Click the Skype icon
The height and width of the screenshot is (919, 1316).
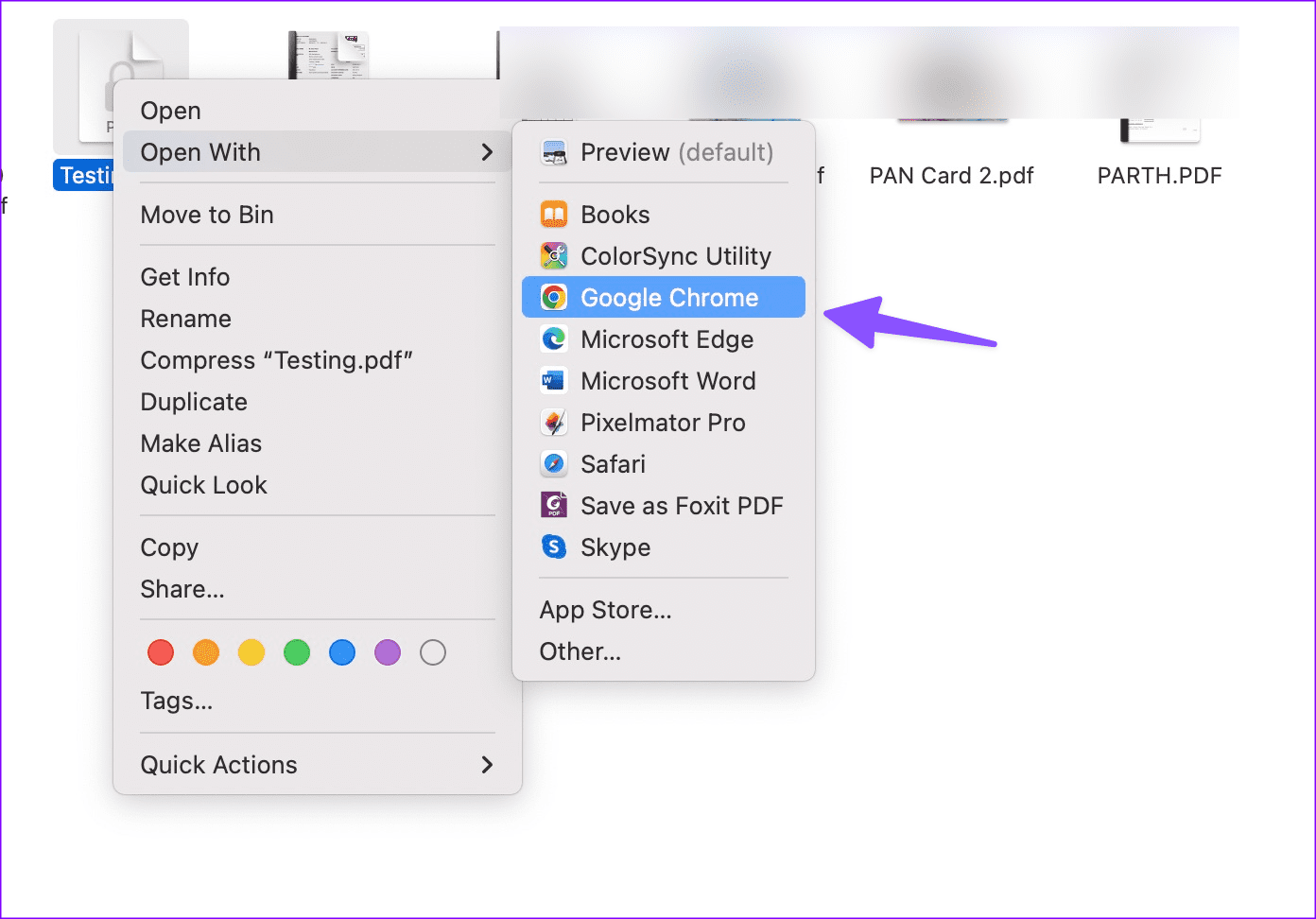tap(554, 547)
